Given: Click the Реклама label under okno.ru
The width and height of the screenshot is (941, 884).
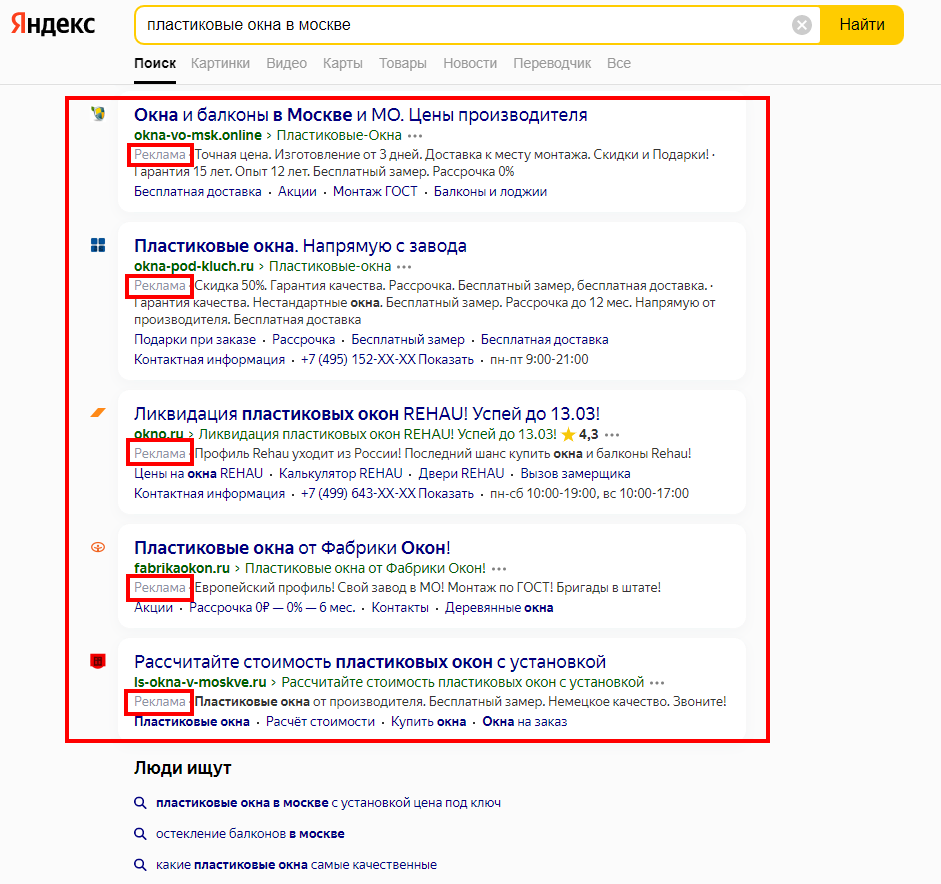Looking at the screenshot, I should click(160, 453).
